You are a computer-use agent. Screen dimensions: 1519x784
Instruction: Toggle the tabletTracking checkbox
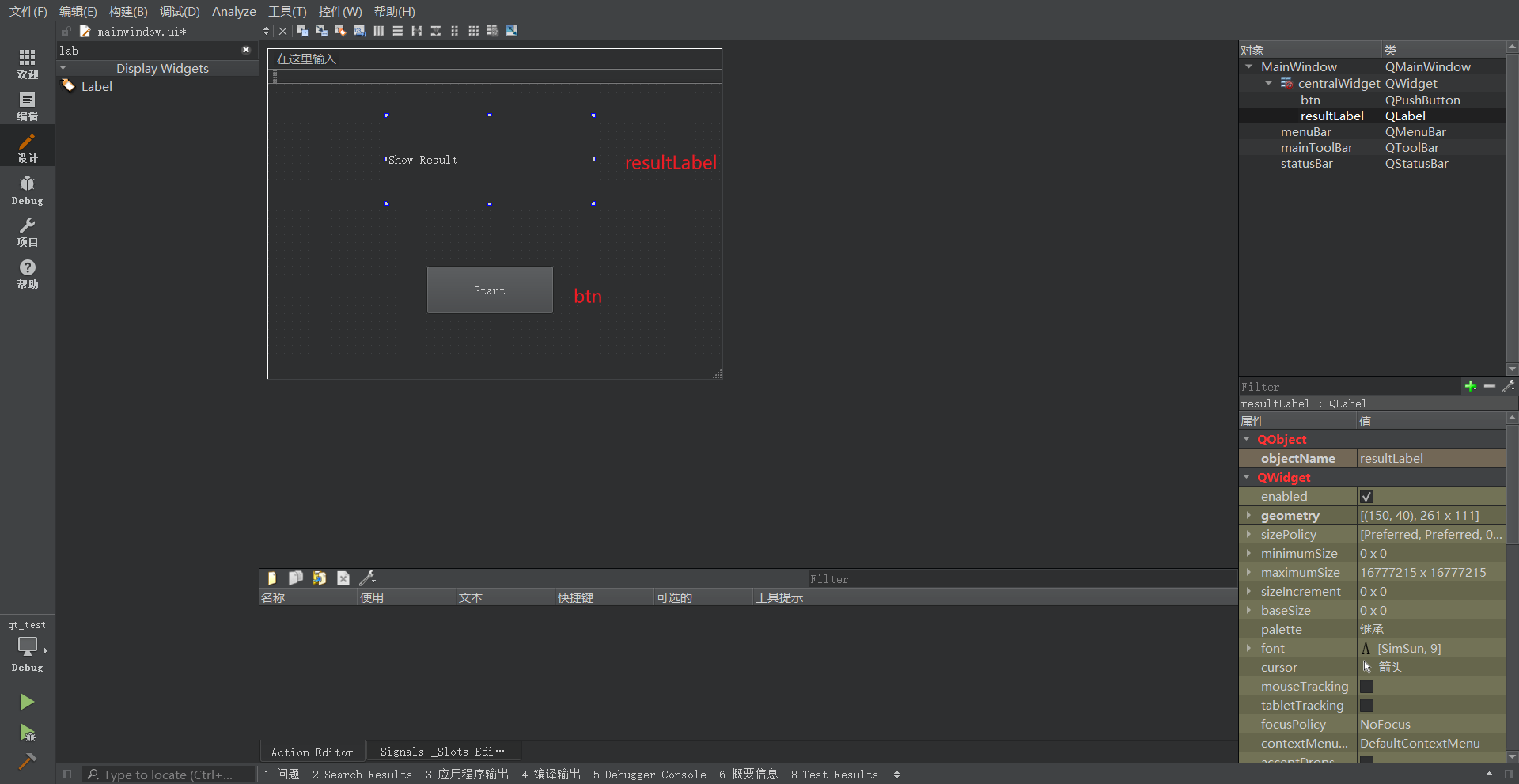coord(1366,706)
